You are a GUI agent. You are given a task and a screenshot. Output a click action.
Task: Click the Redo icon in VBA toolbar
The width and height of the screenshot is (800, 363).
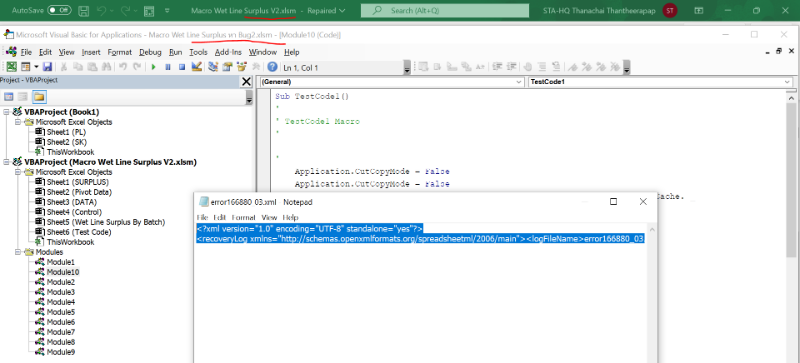pos(137,67)
